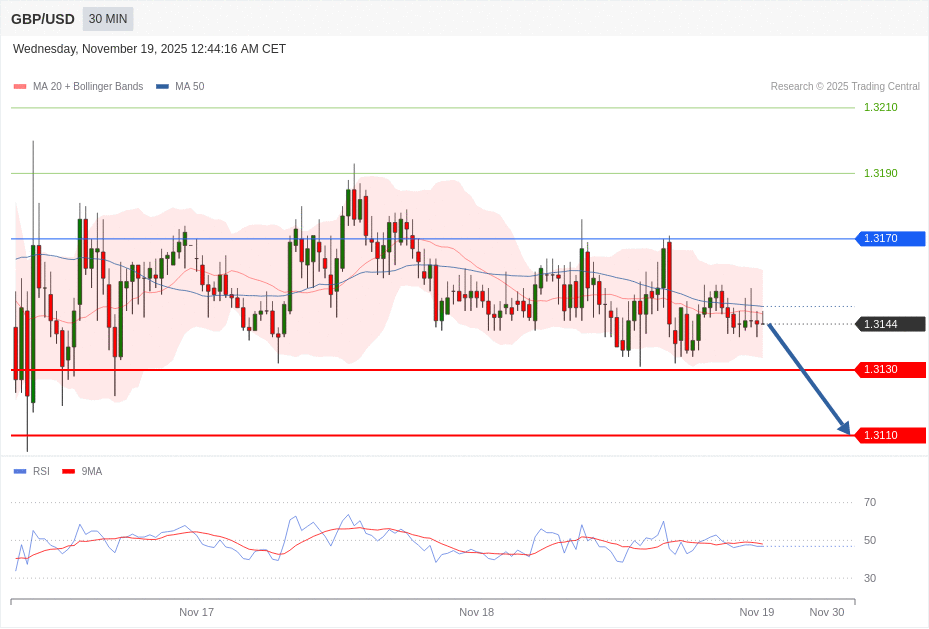
Task: Click the blue downward trend arrow
Action: 807,380
